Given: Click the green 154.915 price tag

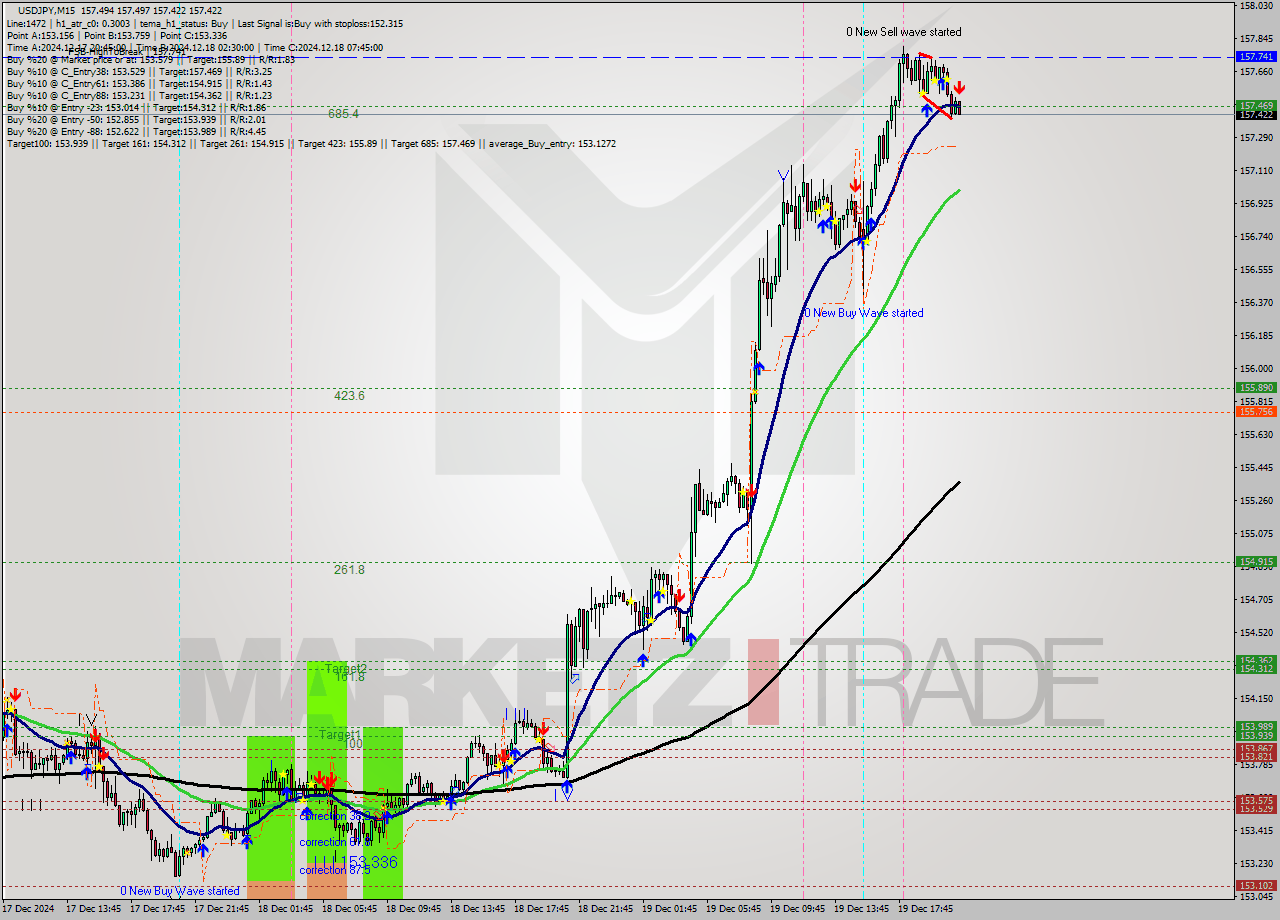Looking at the screenshot, I should [1256, 561].
